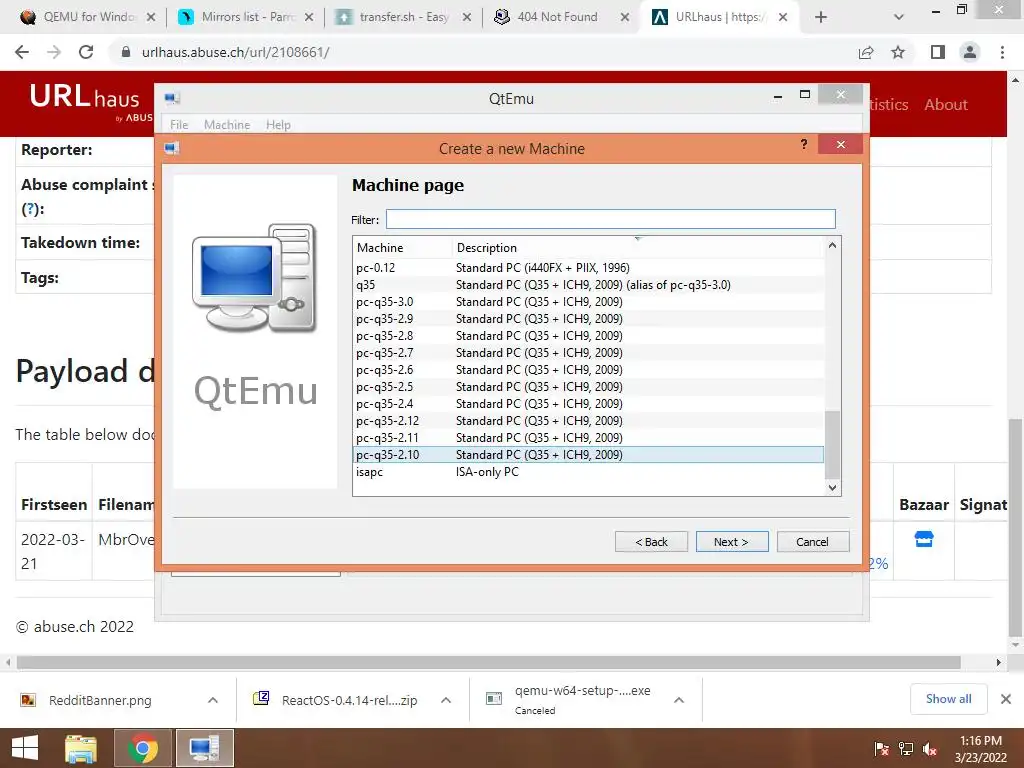Image resolution: width=1024 pixels, height=768 pixels.
Task: Click machine list scroll down arrow
Action: tap(832, 487)
